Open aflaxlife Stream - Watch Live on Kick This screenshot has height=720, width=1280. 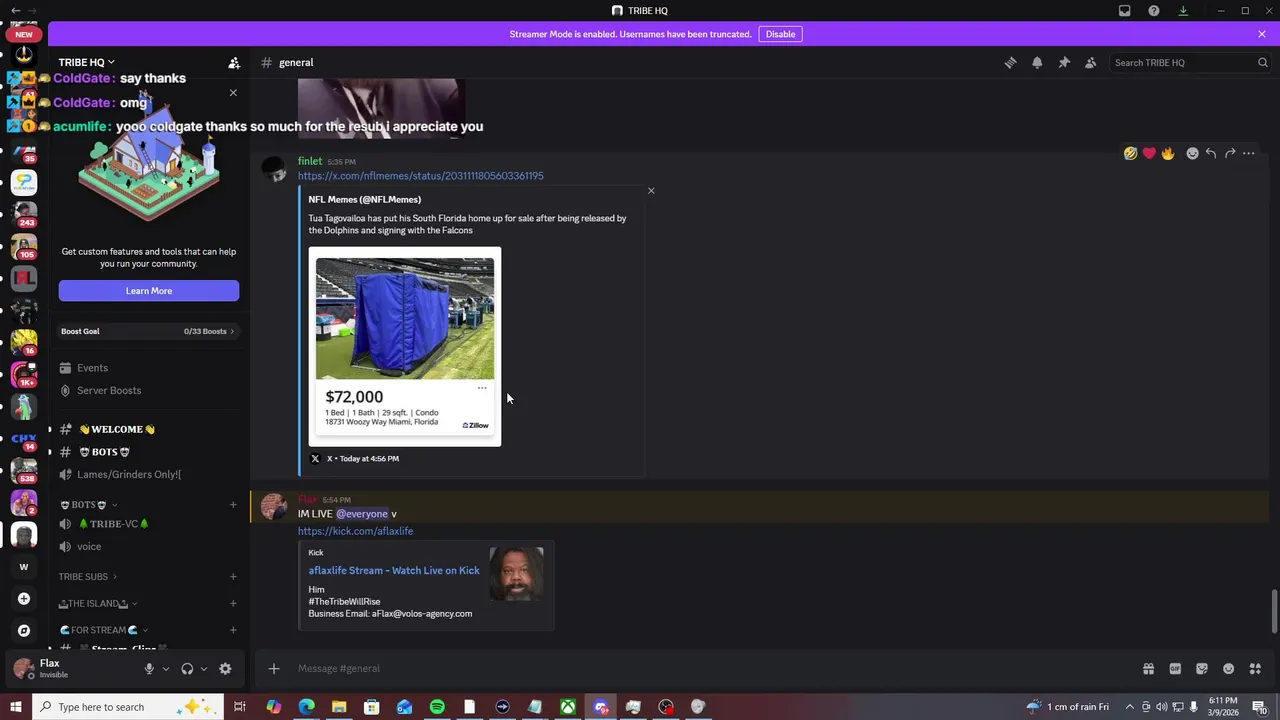(394, 571)
